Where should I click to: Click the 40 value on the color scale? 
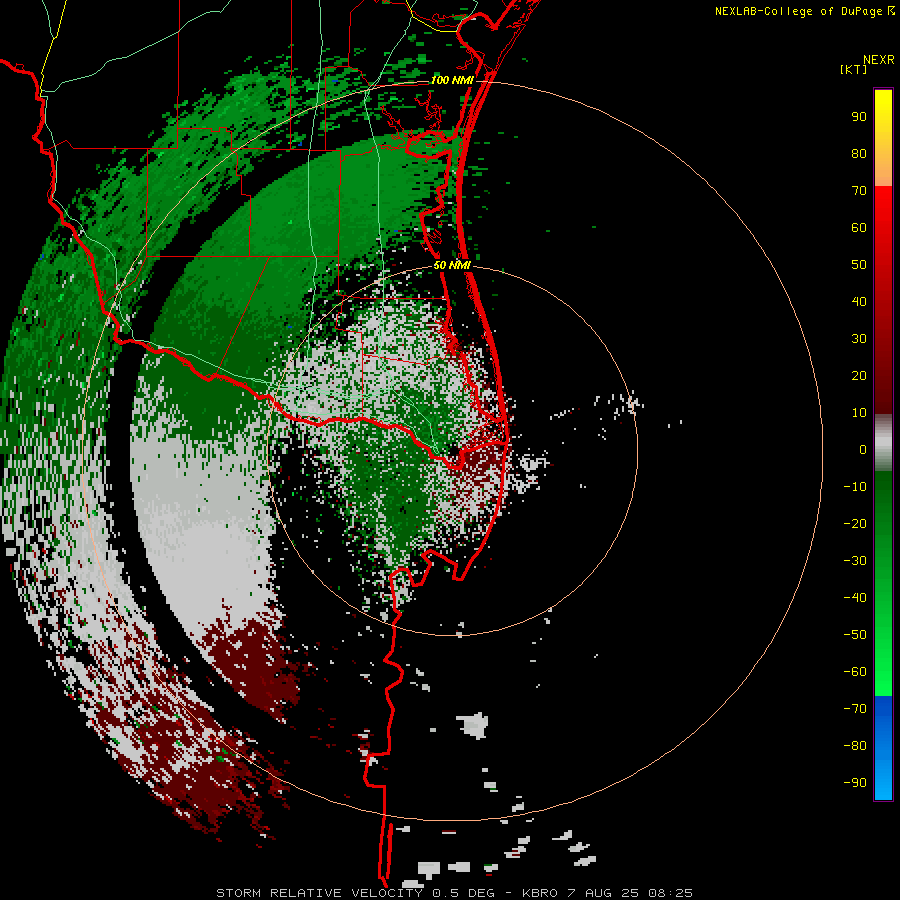tap(859, 301)
